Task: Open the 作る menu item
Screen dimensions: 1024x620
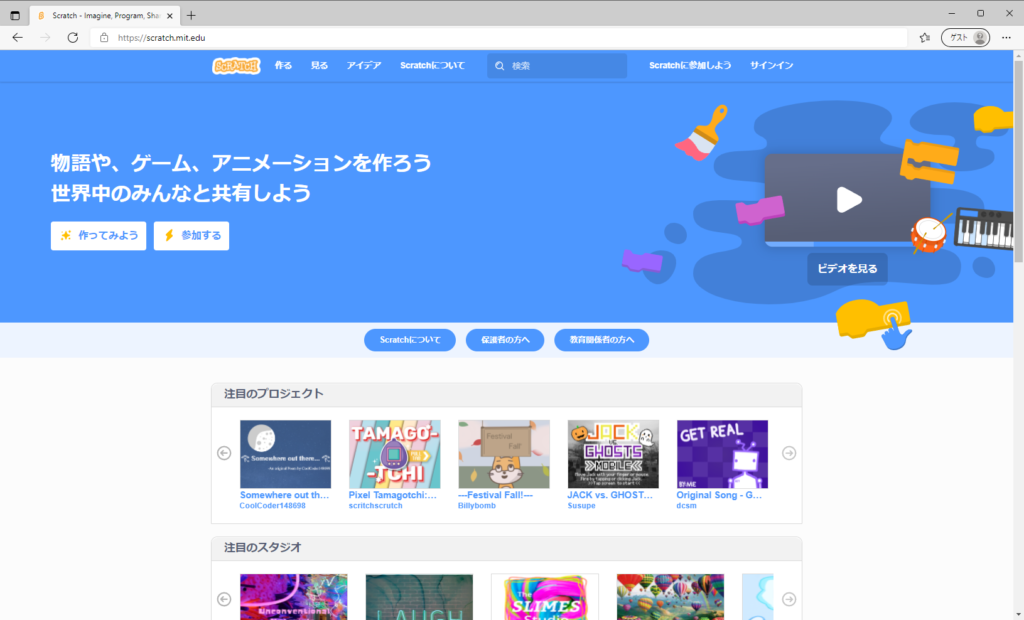Action: click(283, 66)
